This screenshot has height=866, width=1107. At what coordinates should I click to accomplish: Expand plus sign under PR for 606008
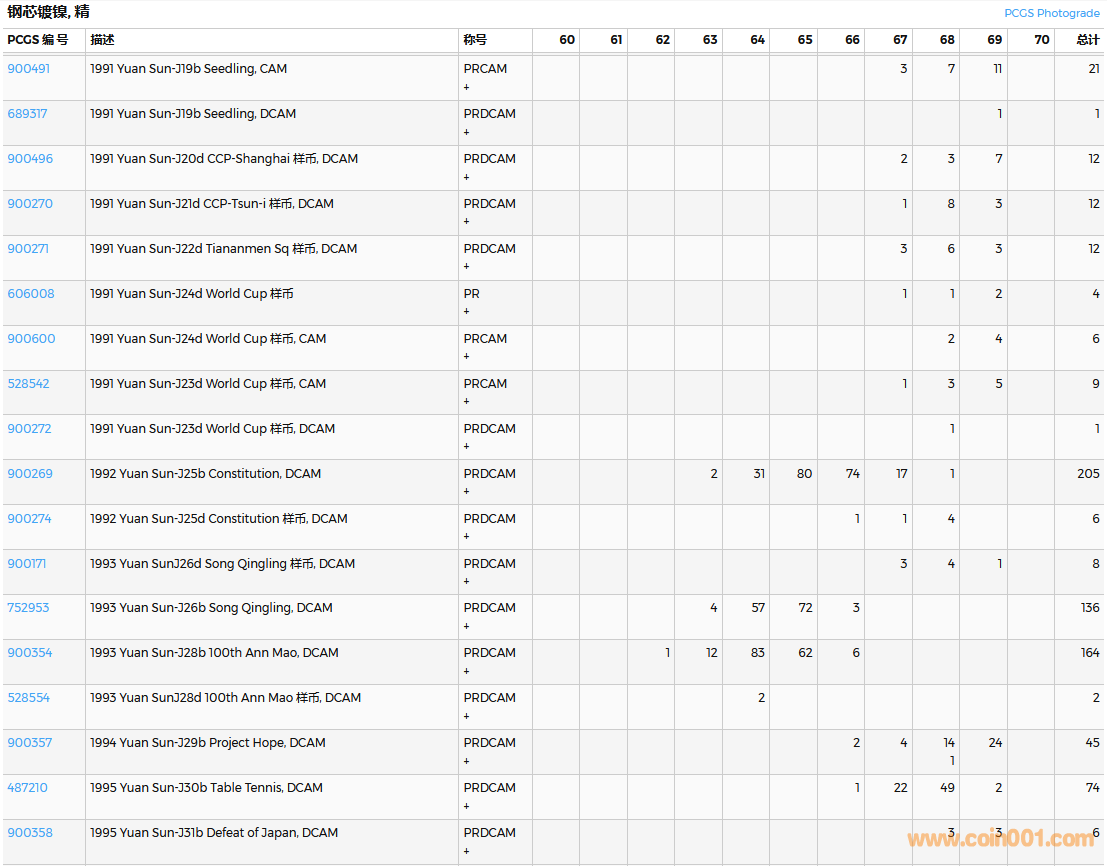coord(466,312)
